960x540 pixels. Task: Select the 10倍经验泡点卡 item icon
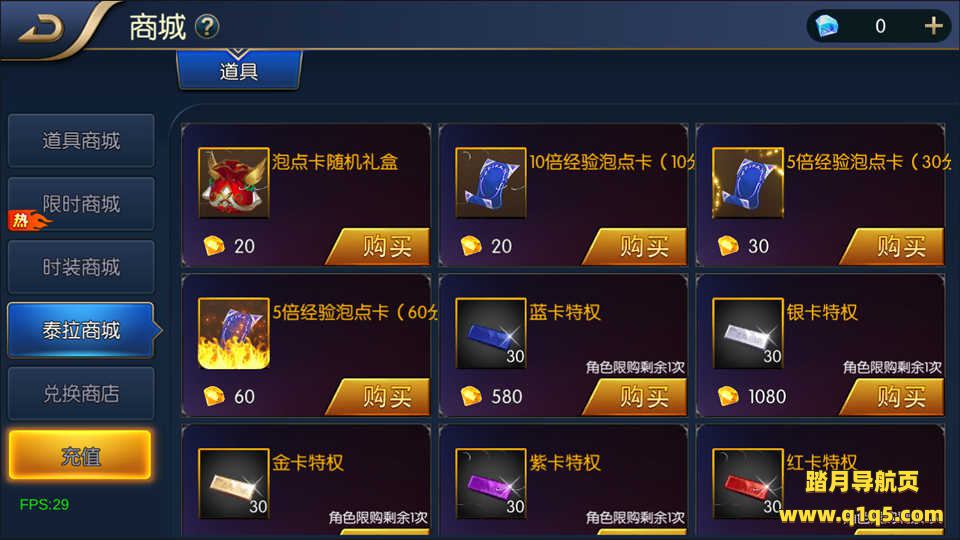[491, 182]
